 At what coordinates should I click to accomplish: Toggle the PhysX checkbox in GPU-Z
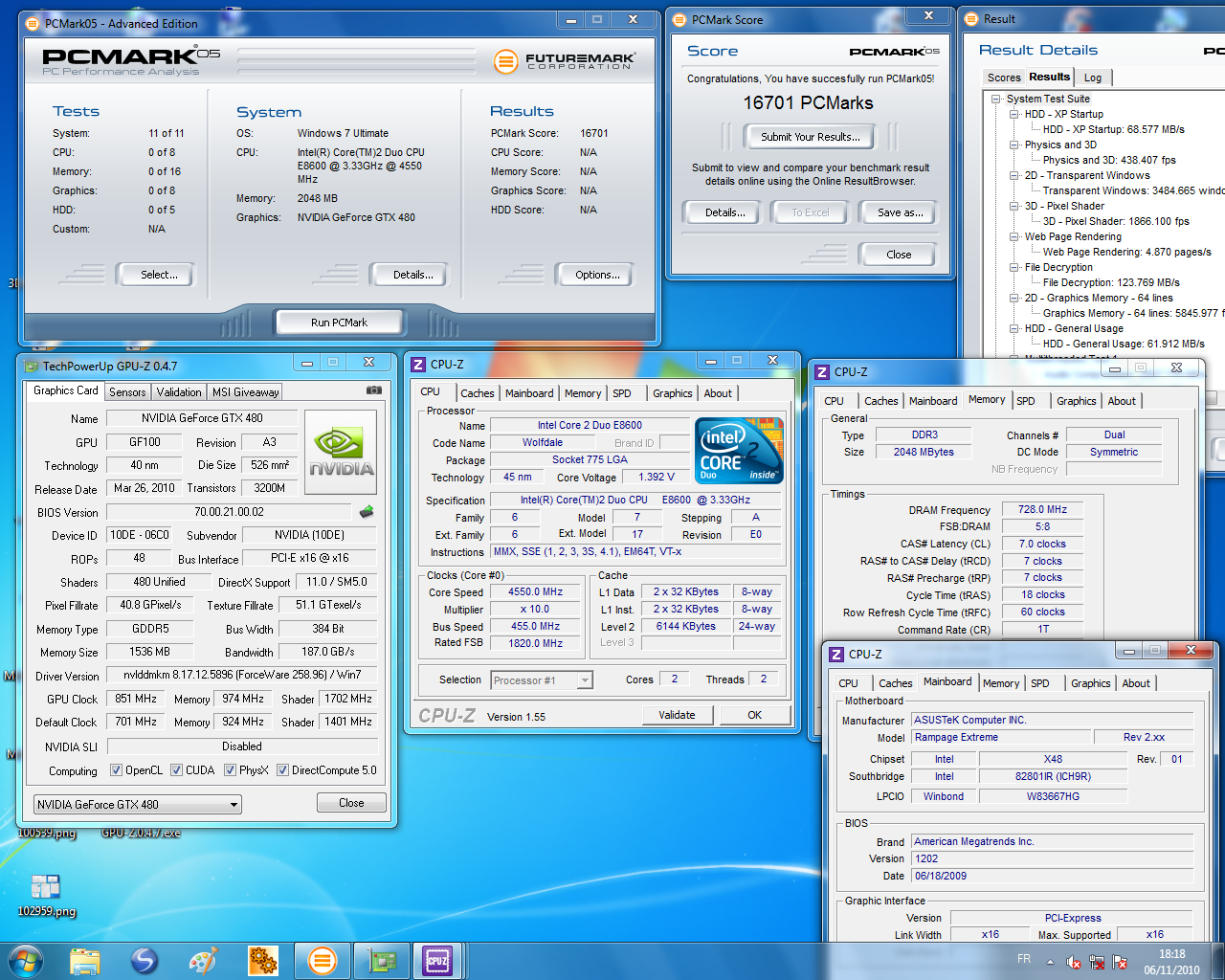point(231,769)
